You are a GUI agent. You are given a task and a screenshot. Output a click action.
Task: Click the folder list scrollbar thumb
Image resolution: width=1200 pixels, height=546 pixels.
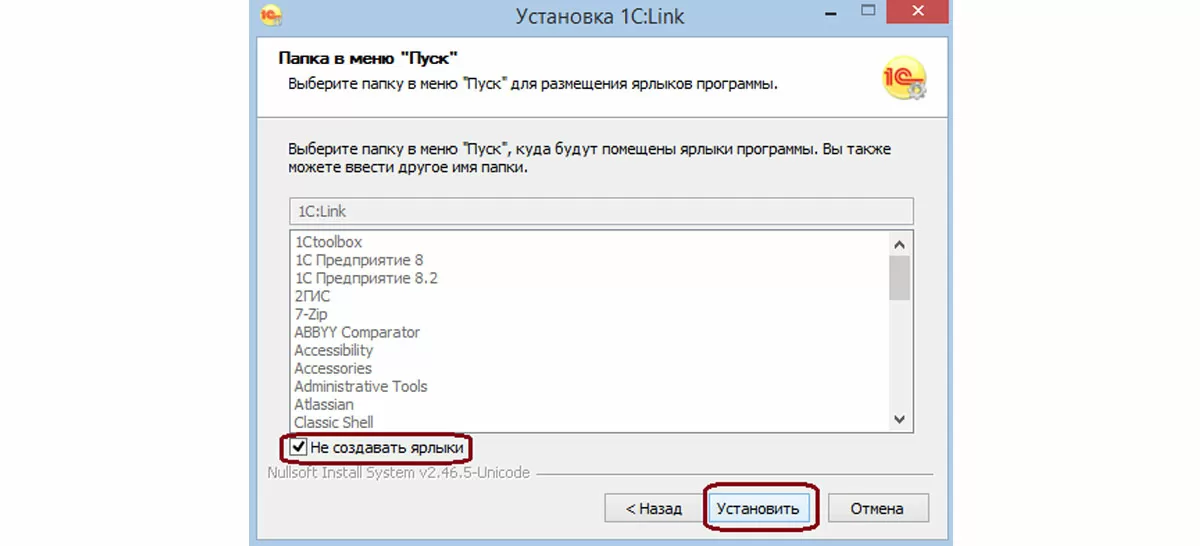(899, 277)
